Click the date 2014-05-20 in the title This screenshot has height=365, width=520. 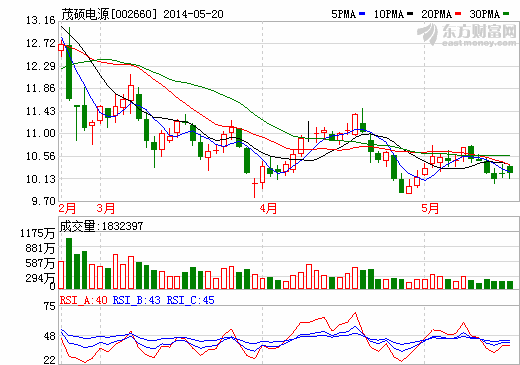tap(193, 14)
